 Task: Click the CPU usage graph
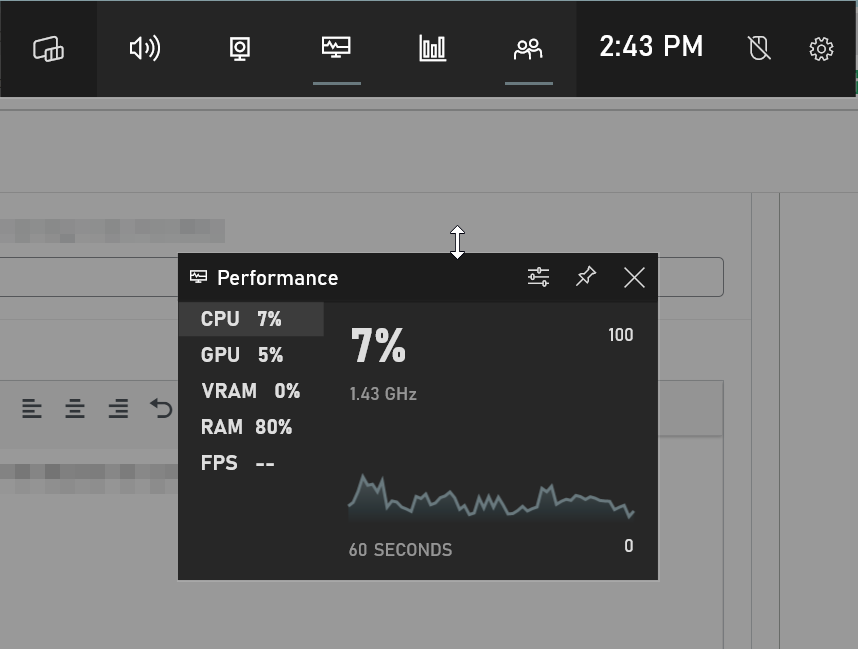click(x=490, y=498)
